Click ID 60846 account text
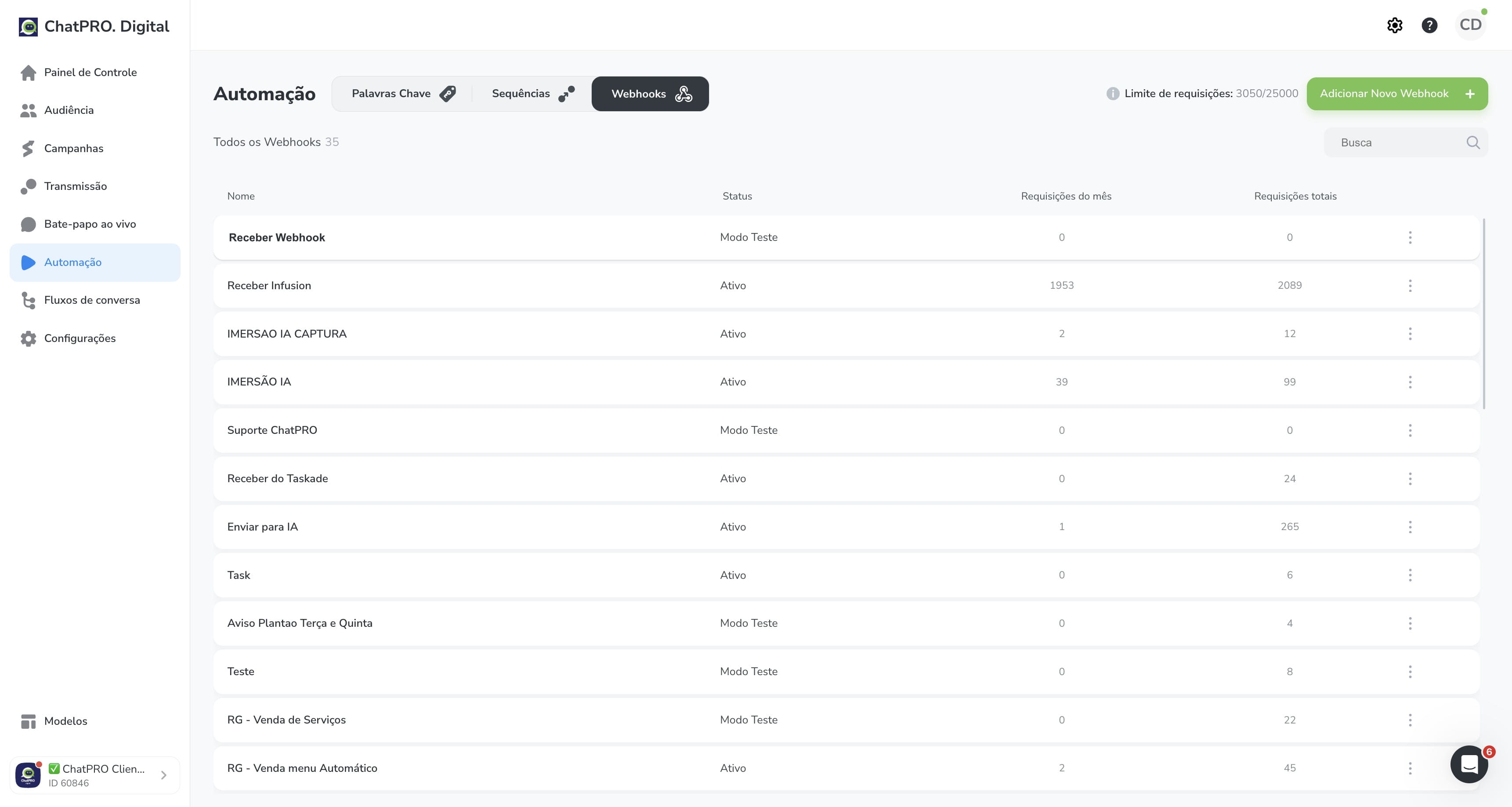Image resolution: width=1512 pixels, height=807 pixels. 69,784
